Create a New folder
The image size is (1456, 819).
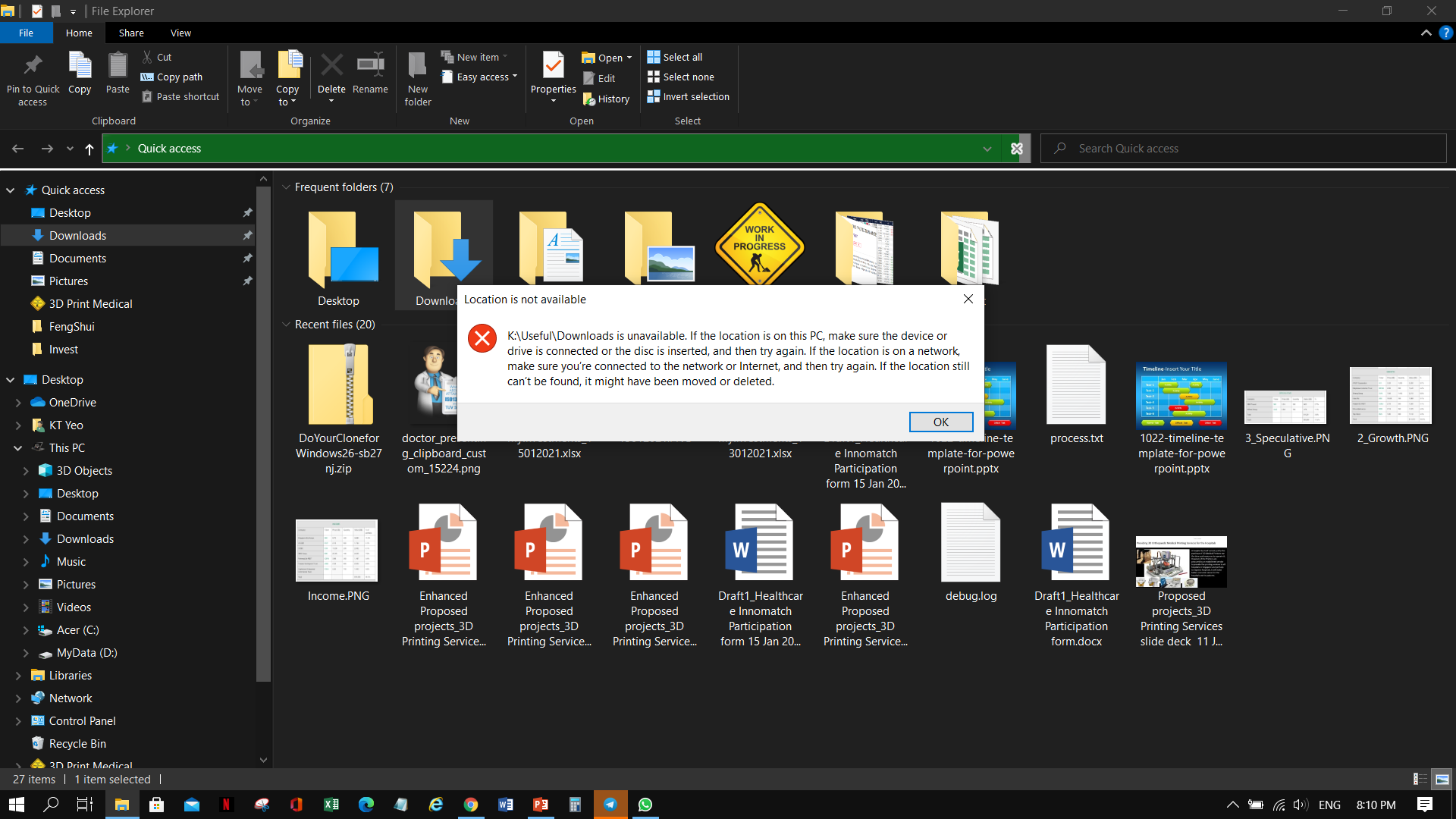(418, 79)
